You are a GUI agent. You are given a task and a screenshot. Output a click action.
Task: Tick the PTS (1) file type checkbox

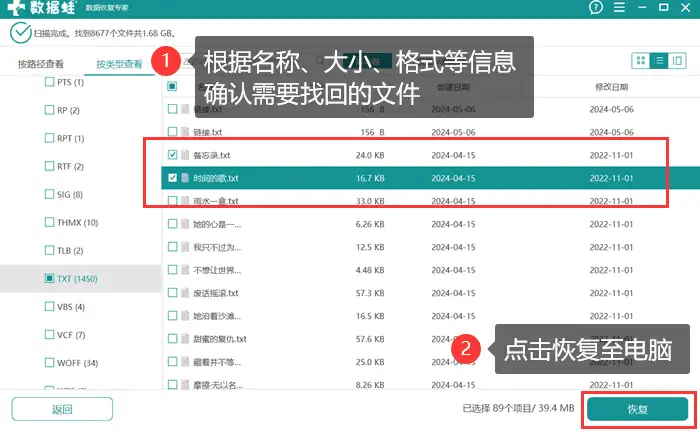click(50, 82)
